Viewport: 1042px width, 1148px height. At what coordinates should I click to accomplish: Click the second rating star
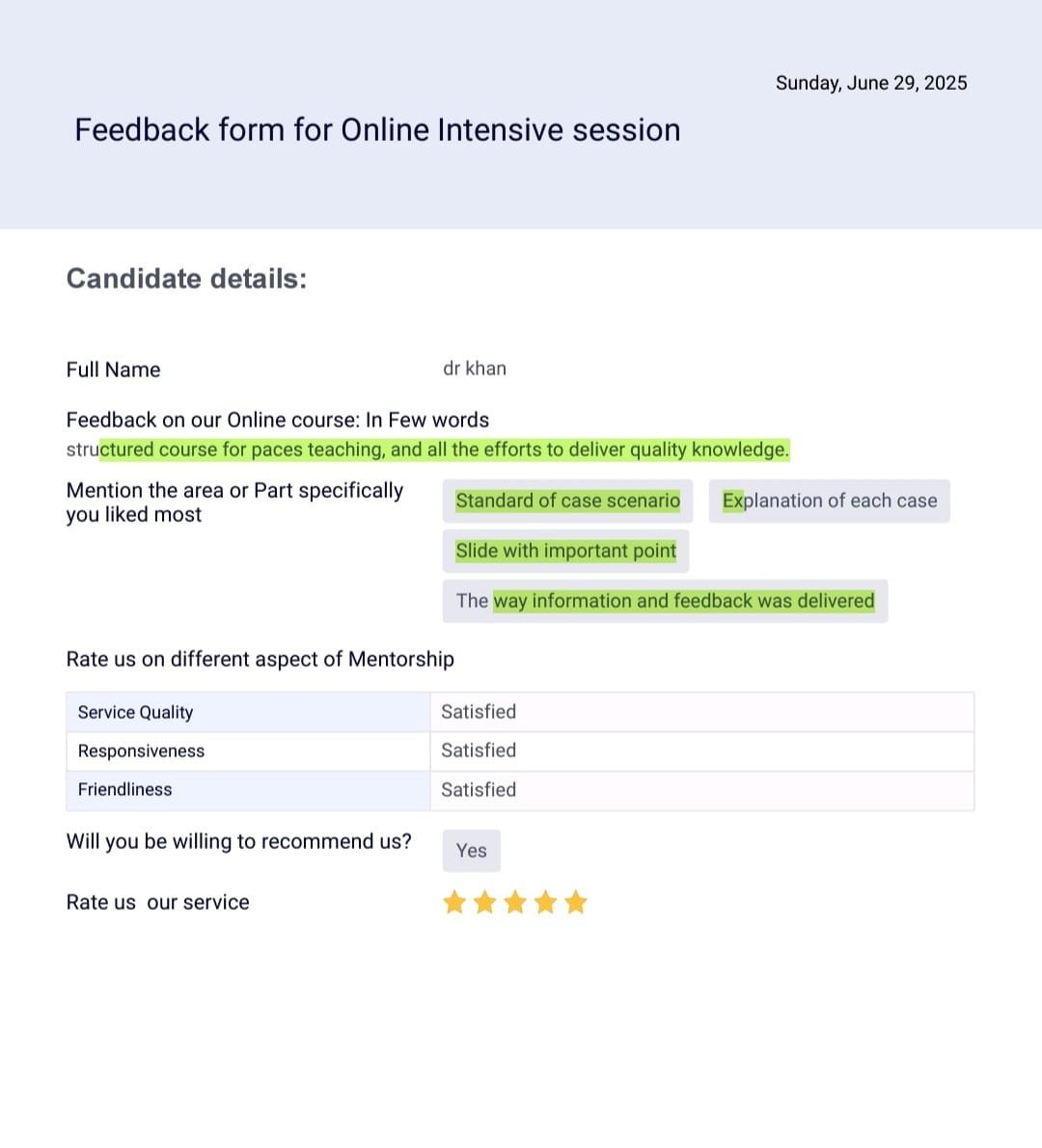click(485, 903)
